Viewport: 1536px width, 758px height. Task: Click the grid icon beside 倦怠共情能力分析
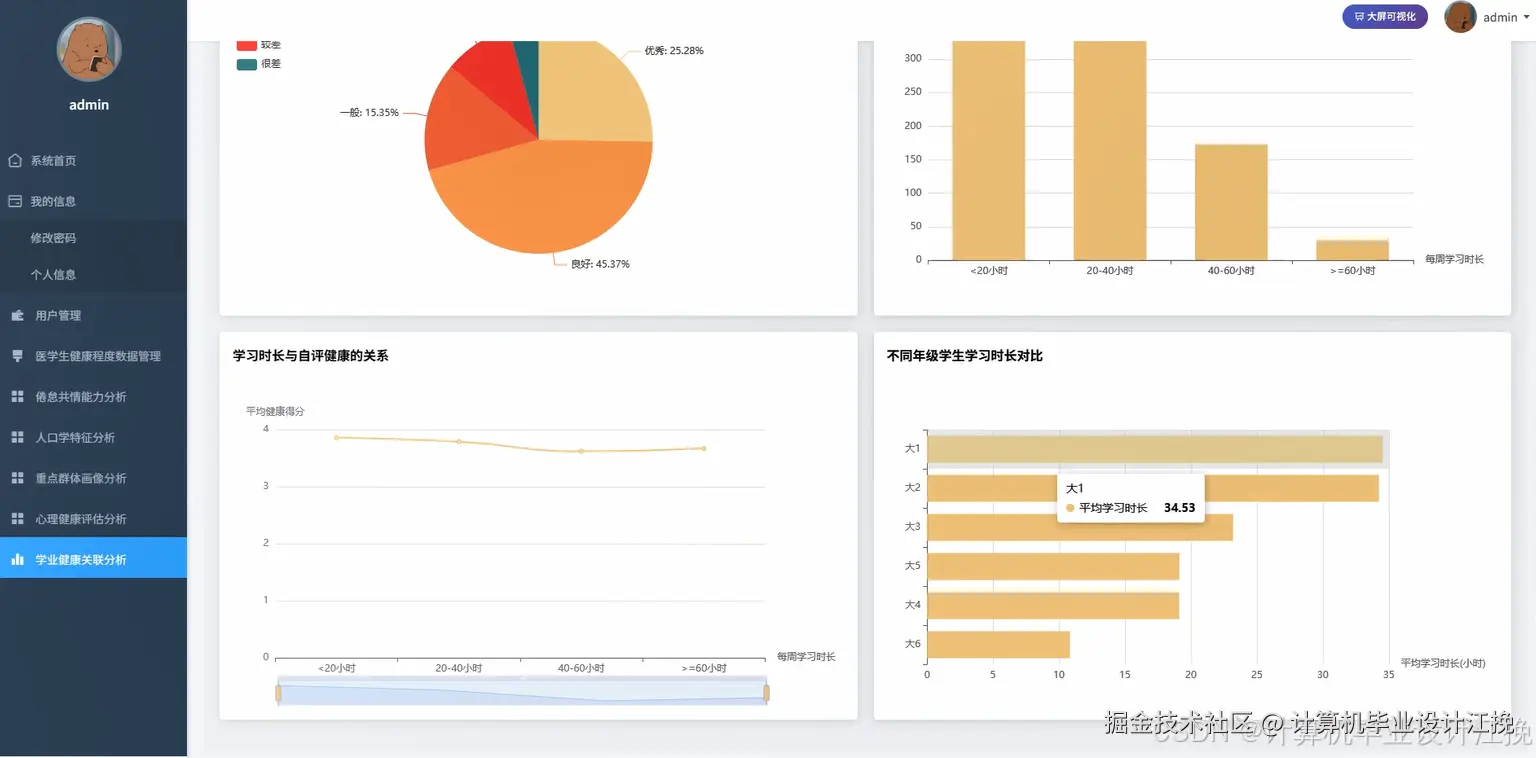click(17, 397)
